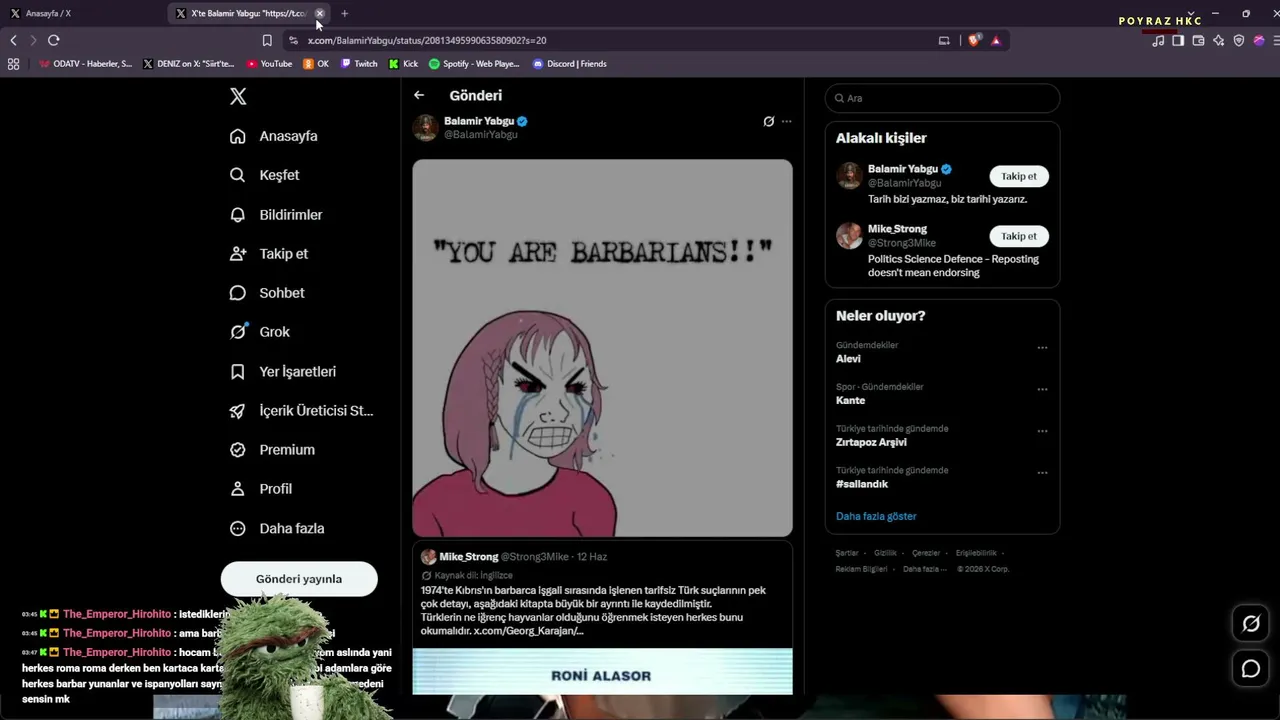Open the #sallandık trending hashtag
Viewport: 1280px width, 720px height.
click(862, 484)
